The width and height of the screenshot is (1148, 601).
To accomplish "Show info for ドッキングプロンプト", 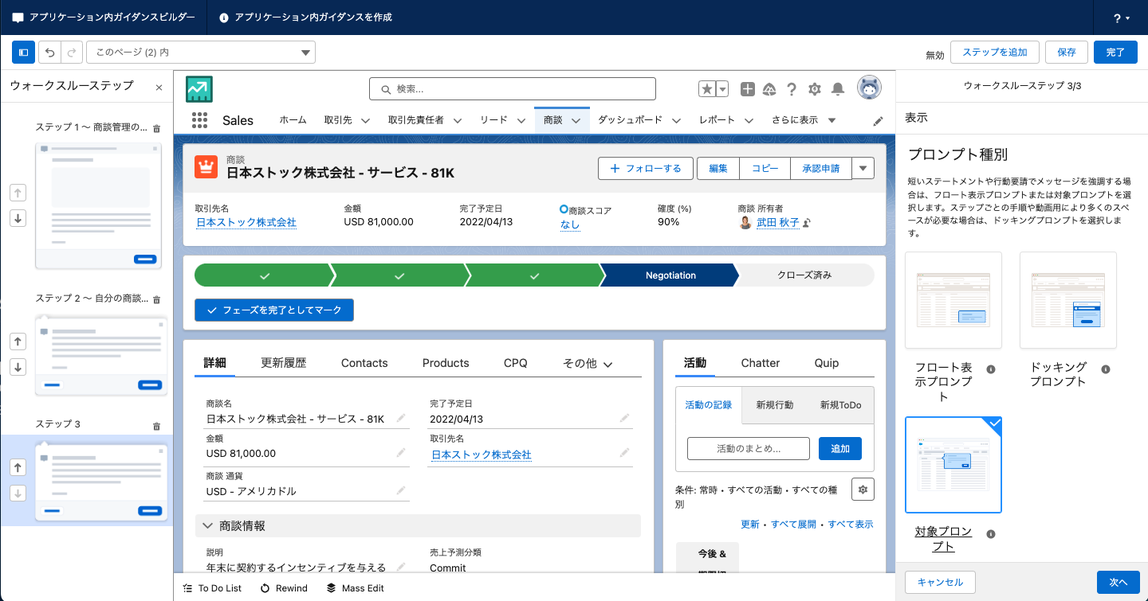I will [x=1106, y=370].
